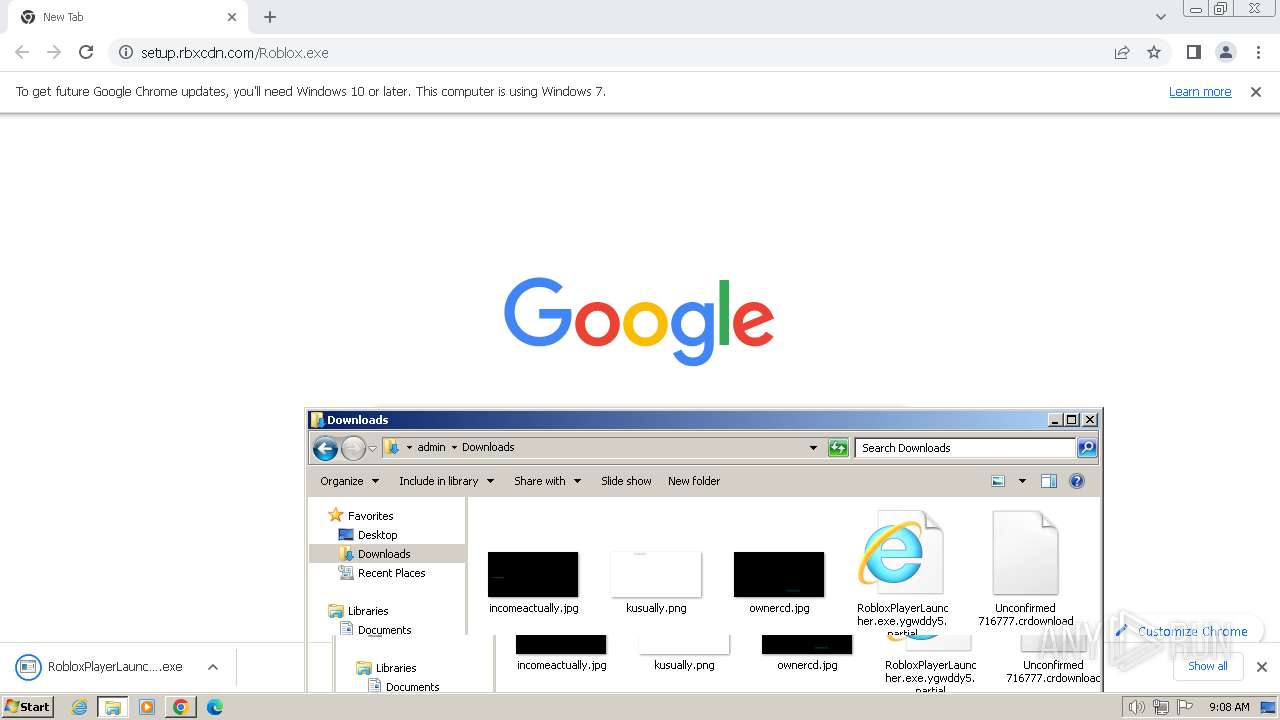View site information for setup.rbxcdn.com
Screen dimensions: 1280x720
pyautogui.click(x=126, y=52)
